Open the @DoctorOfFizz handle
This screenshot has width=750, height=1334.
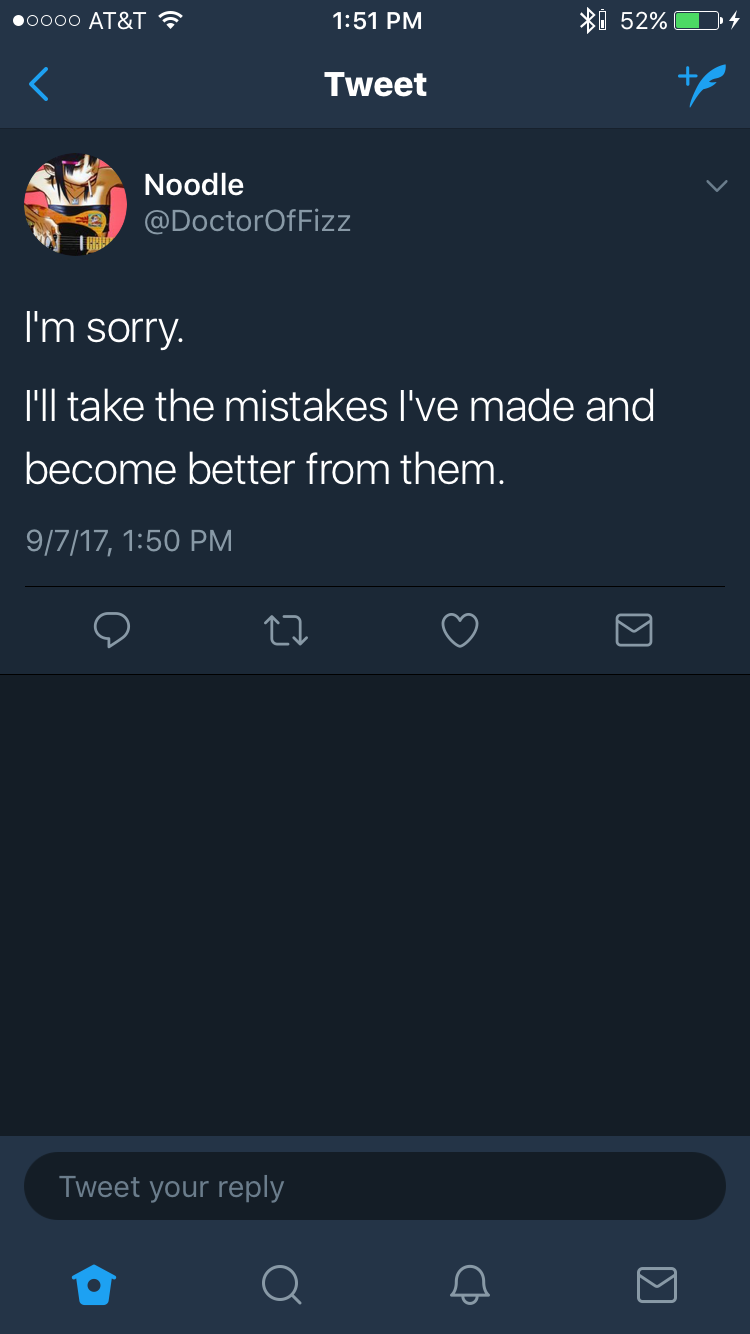click(x=247, y=221)
